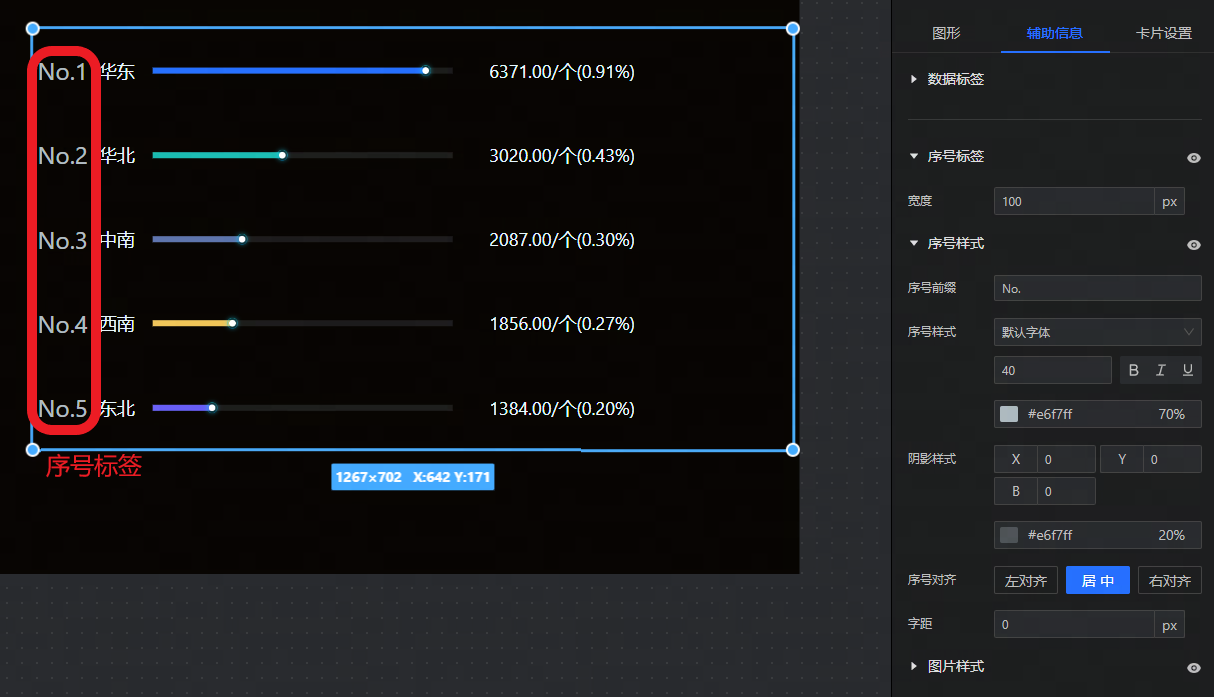
Task: Toggle visibility eye for 图片样式
Action: point(1193,668)
